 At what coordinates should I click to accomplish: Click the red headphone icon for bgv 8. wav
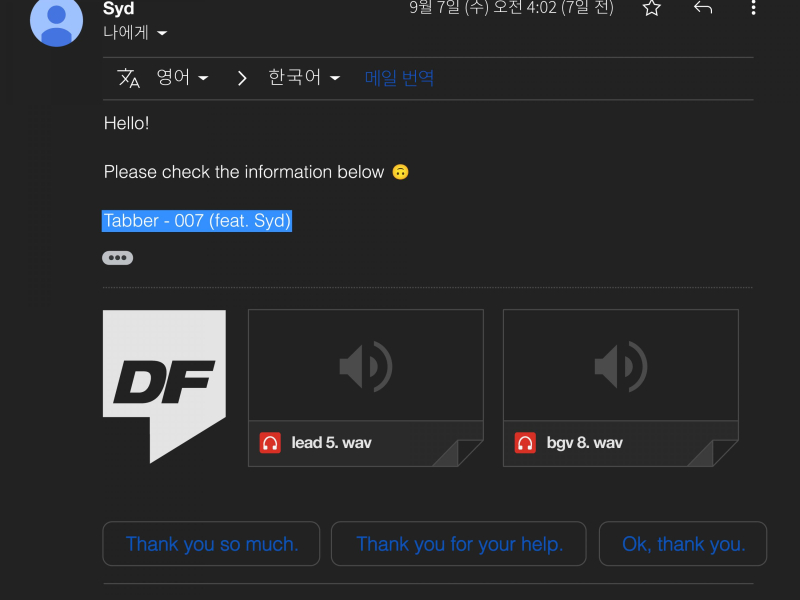click(525, 443)
